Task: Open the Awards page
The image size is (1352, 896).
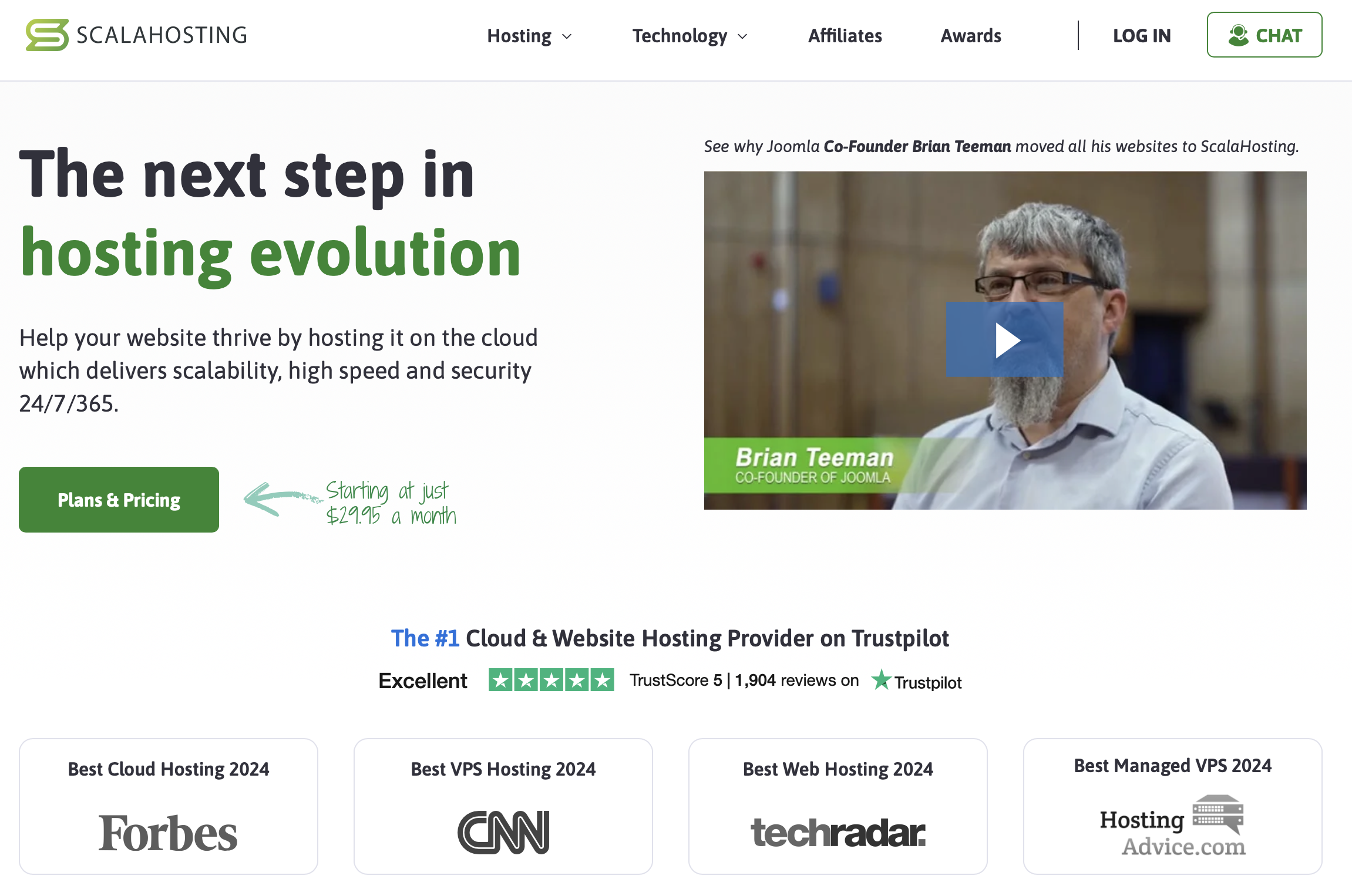Action: pyautogui.click(x=971, y=36)
